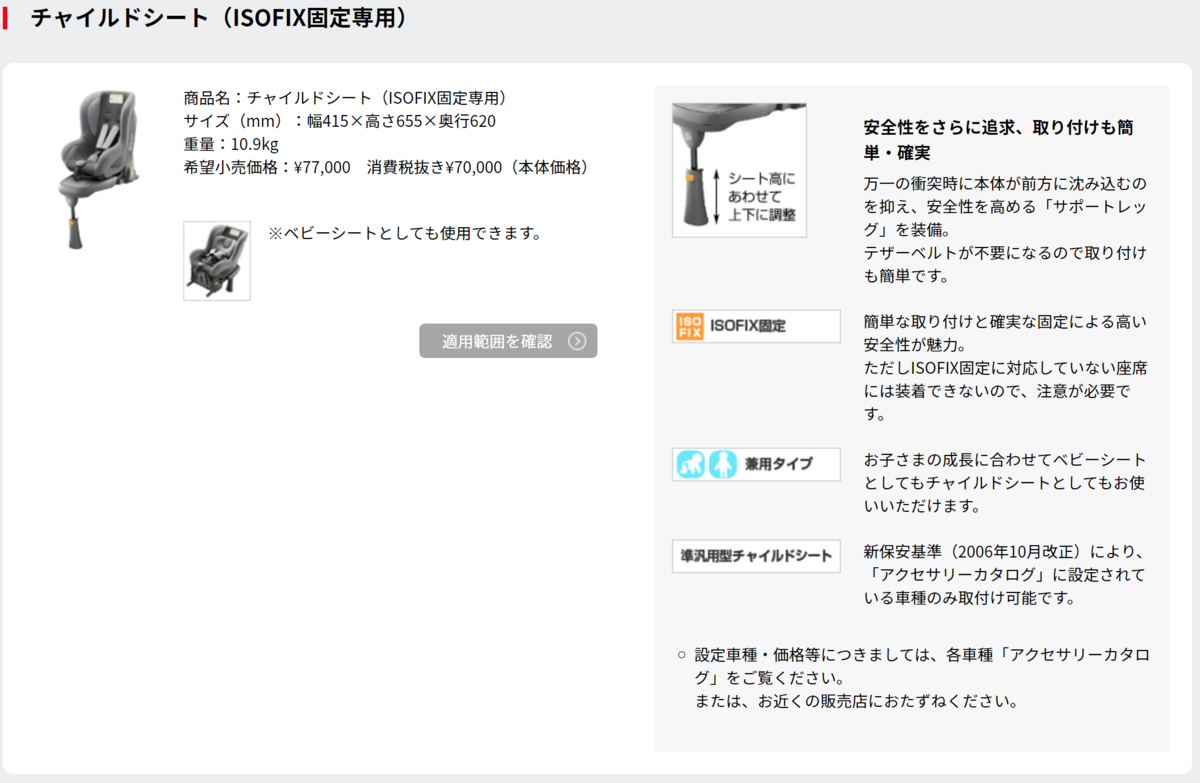Click the sentence テザーベルトが不要になるので取り付けも簡単です
The height and width of the screenshot is (783, 1200).
tap(1005, 263)
